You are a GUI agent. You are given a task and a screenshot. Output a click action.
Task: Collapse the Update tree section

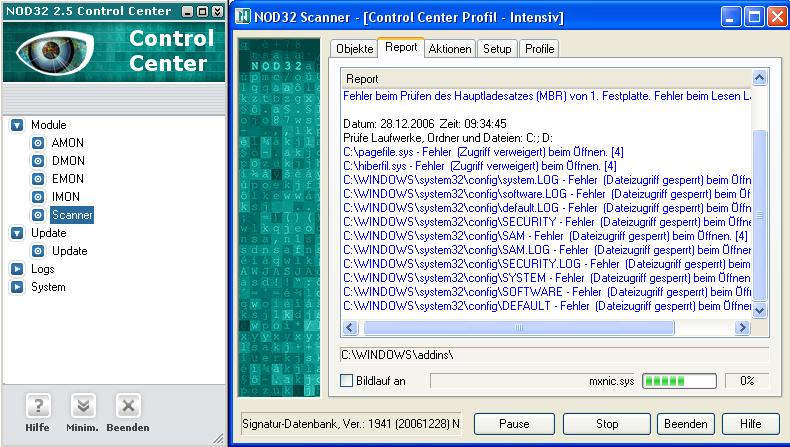coord(17,233)
